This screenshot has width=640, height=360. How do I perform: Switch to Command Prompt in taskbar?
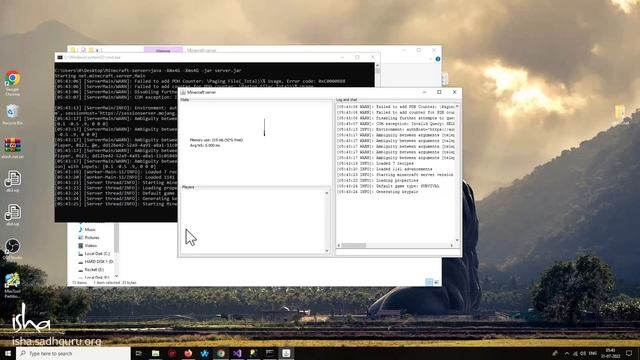click(x=270, y=353)
